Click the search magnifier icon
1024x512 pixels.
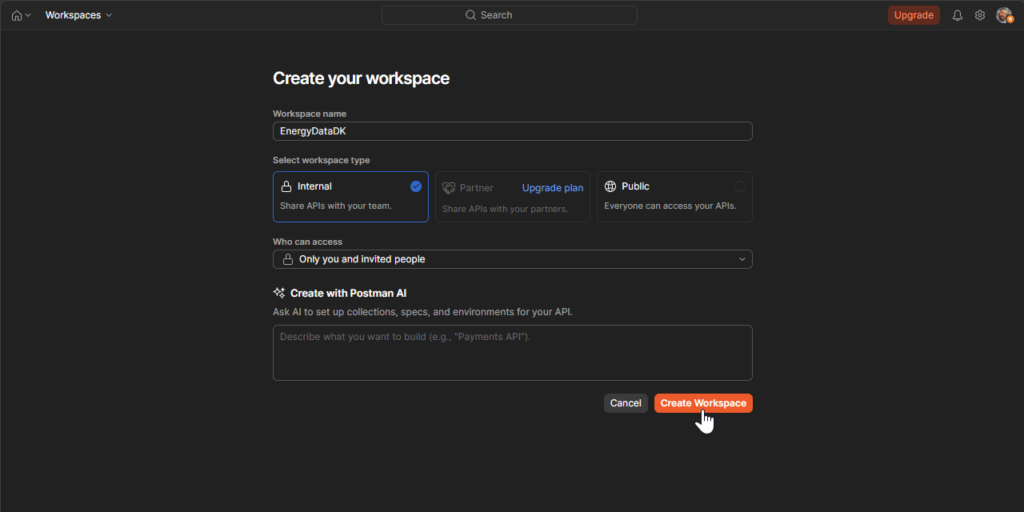471,15
